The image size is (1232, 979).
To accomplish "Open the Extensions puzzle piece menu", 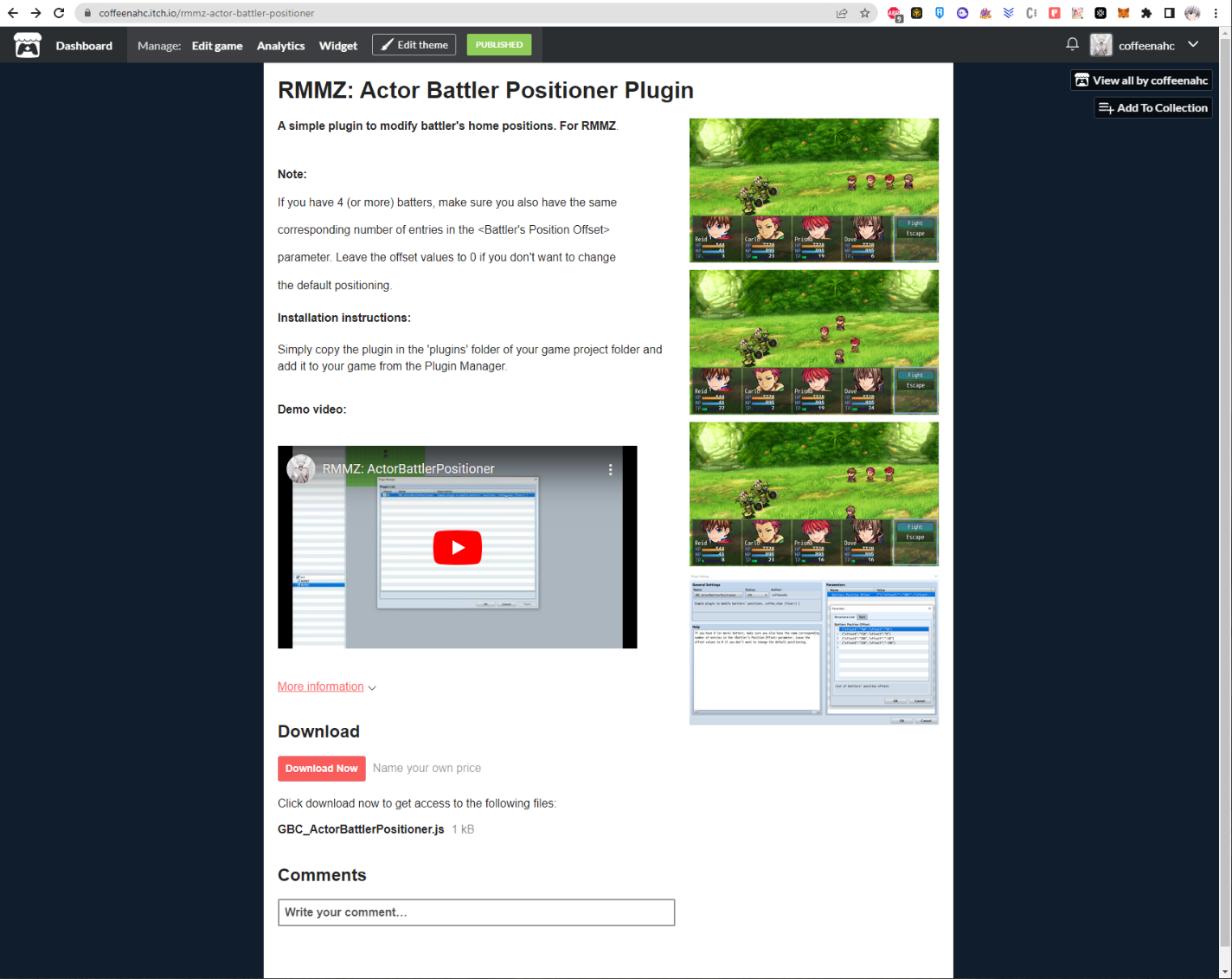I will [1146, 13].
